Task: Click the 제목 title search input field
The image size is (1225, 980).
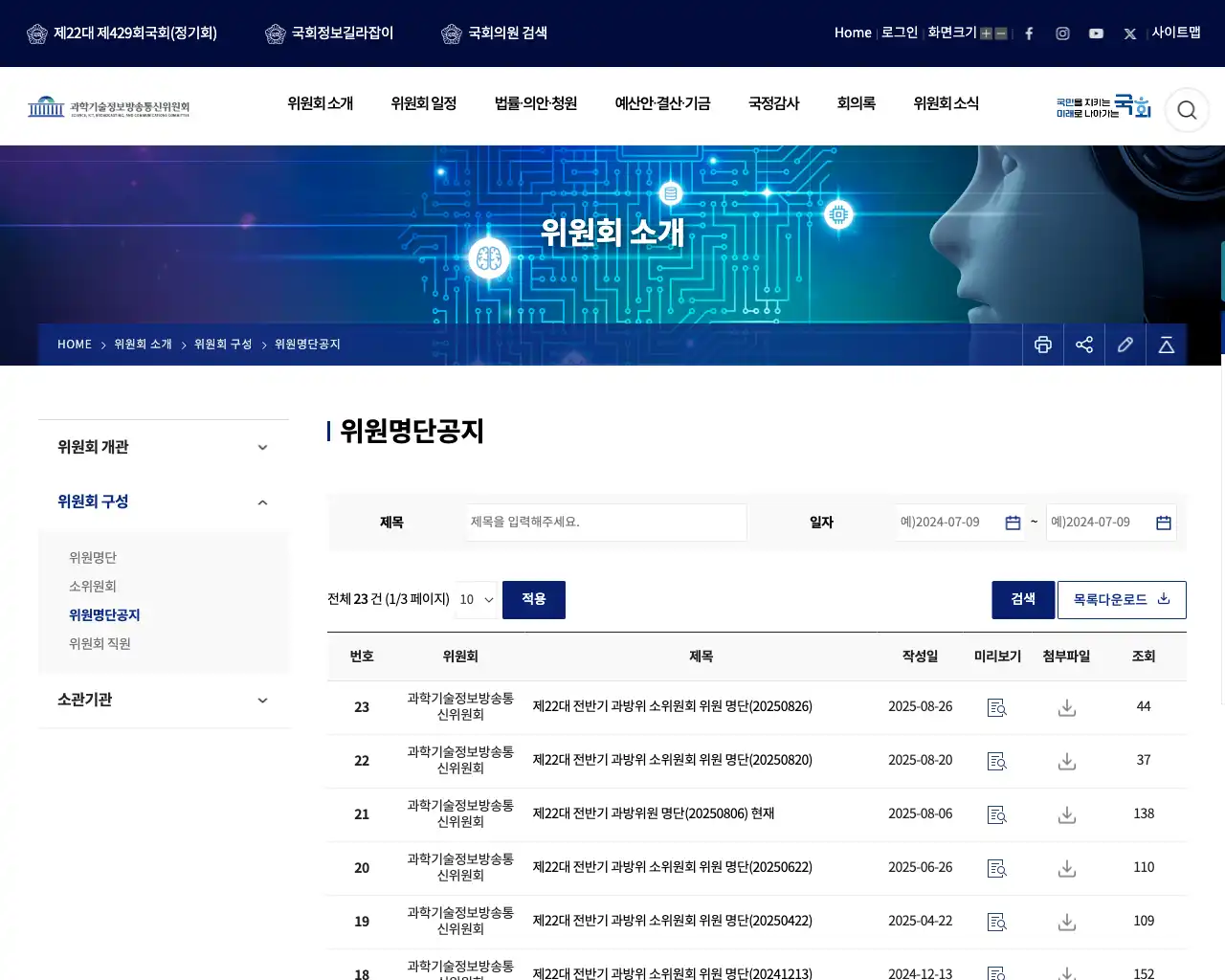Action: tap(607, 522)
